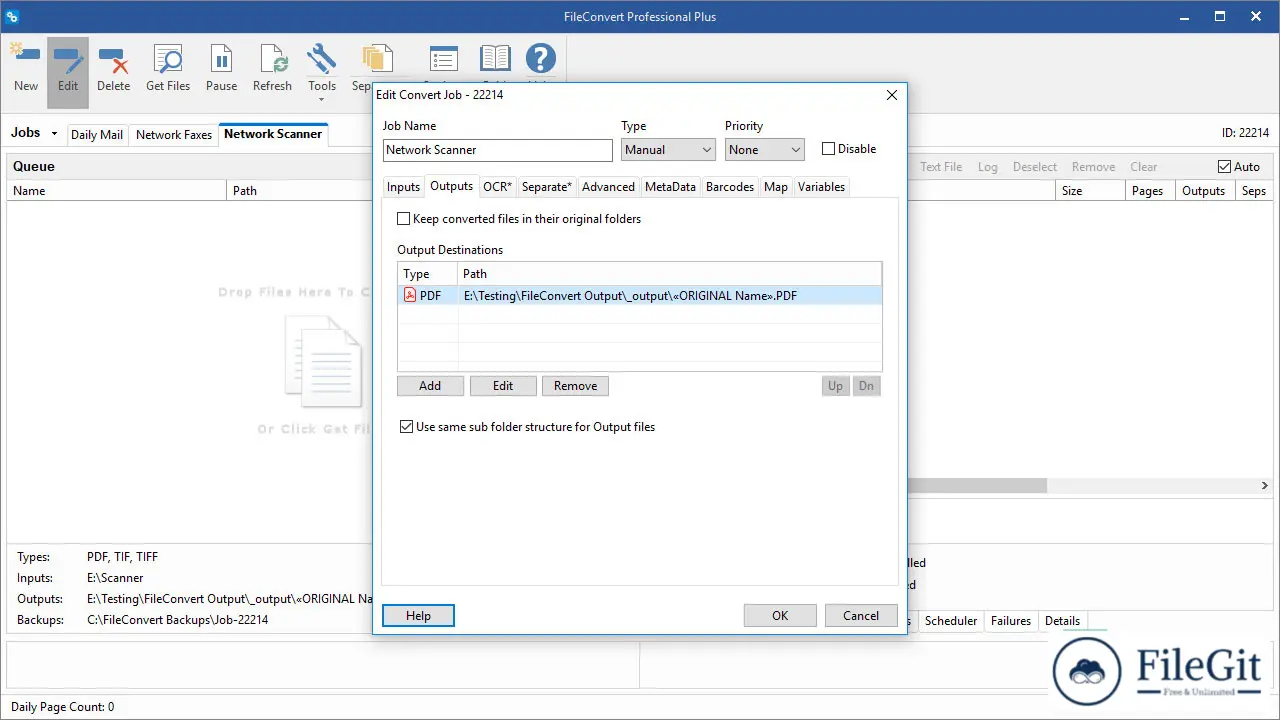Click the FileConvert app icon in title bar
1280x720 pixels.
(12, 16)
